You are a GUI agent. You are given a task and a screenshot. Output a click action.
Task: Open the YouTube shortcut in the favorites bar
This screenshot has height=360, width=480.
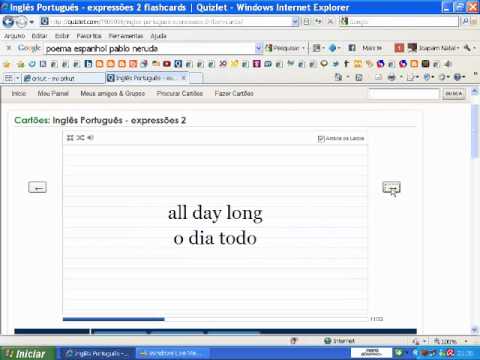click(x=167, y=64)
